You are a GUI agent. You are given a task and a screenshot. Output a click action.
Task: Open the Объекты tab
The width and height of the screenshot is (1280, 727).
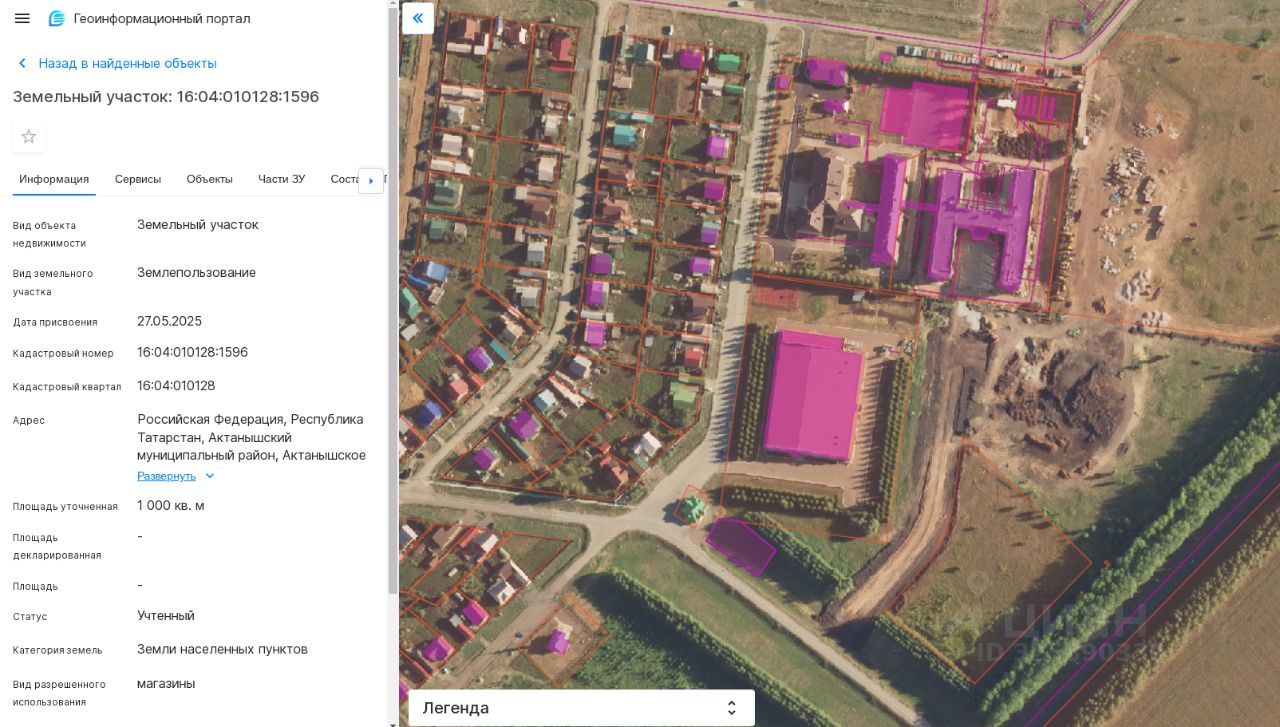(210, 179)
